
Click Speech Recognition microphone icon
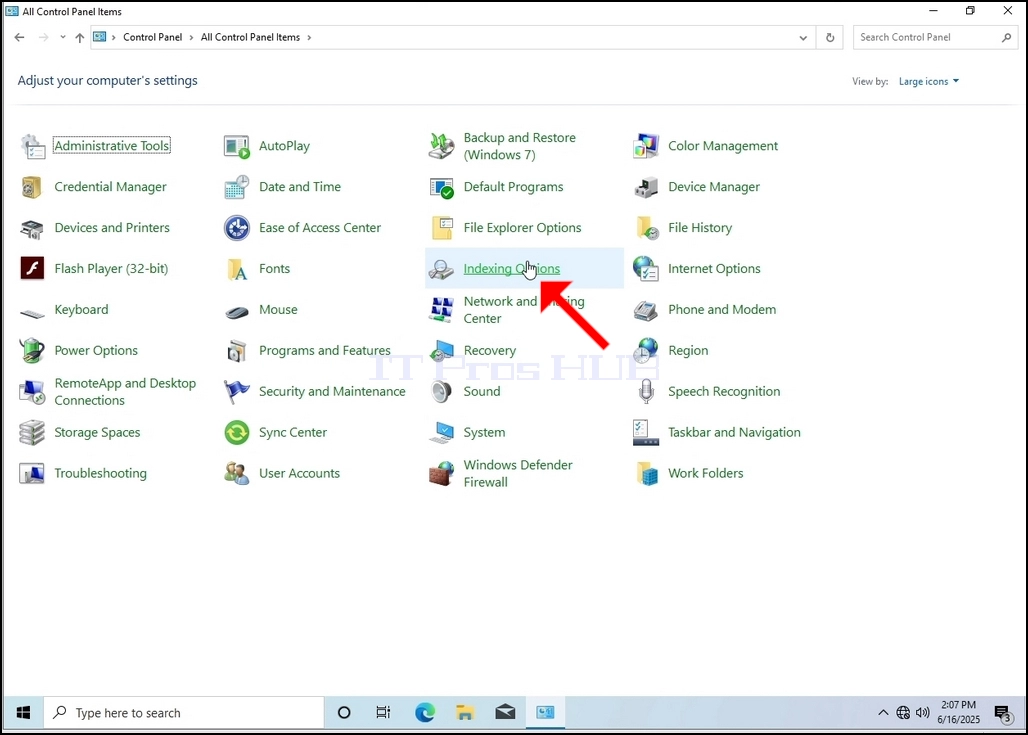pos(646,392)
